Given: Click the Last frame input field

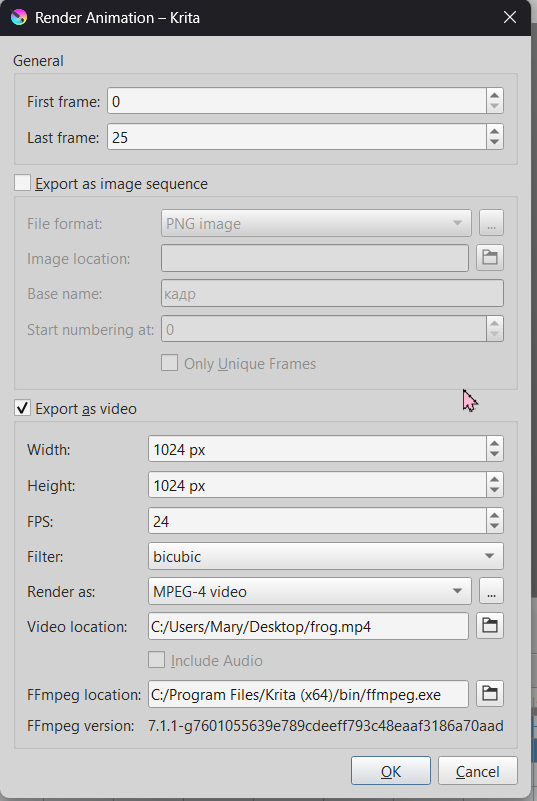Looking at the screenshot, I should pos(296,137).
